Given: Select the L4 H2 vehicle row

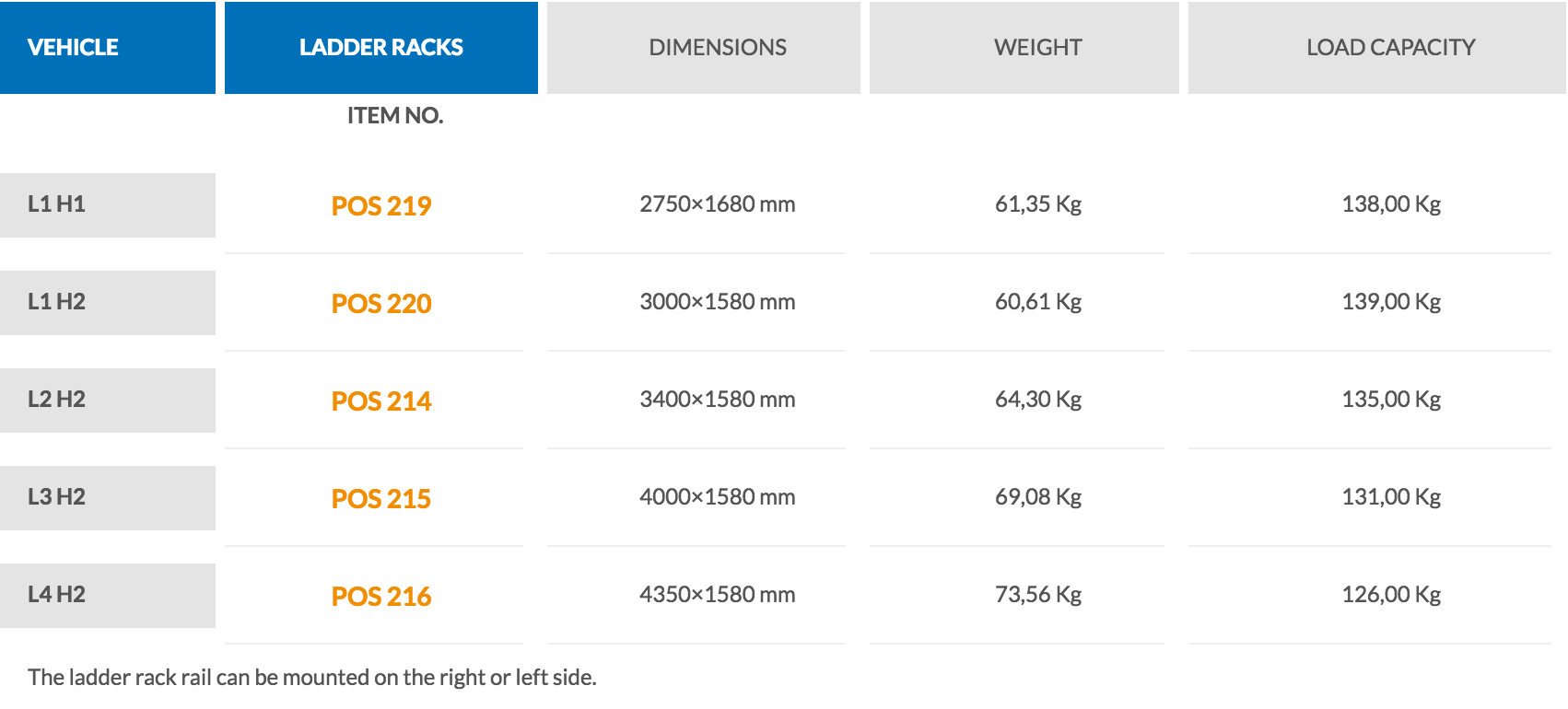Looking at the screenshot, I should coord(108,596).
